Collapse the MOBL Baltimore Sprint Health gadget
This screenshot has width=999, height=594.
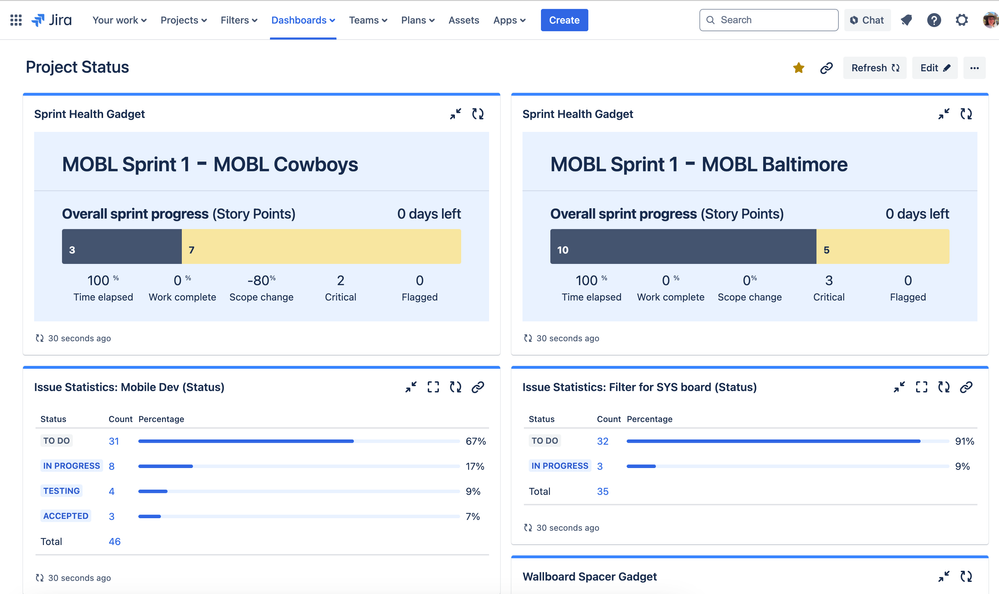tap(943, 114)
